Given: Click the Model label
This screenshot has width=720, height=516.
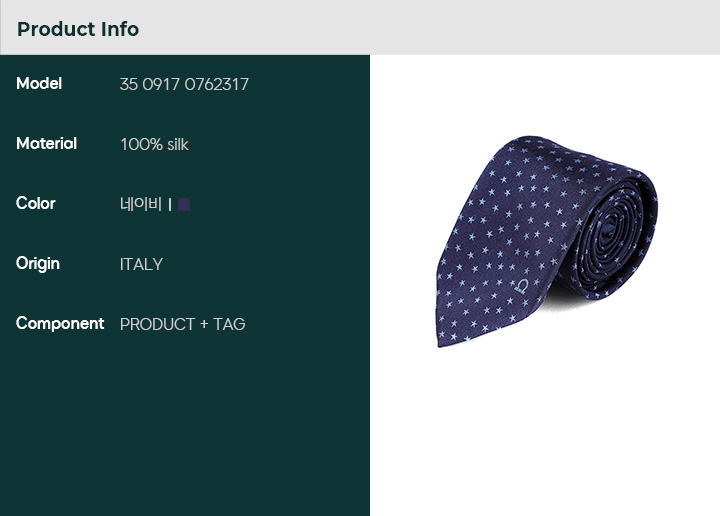Looking at the screenshot, I should click(x=39, y=84).
